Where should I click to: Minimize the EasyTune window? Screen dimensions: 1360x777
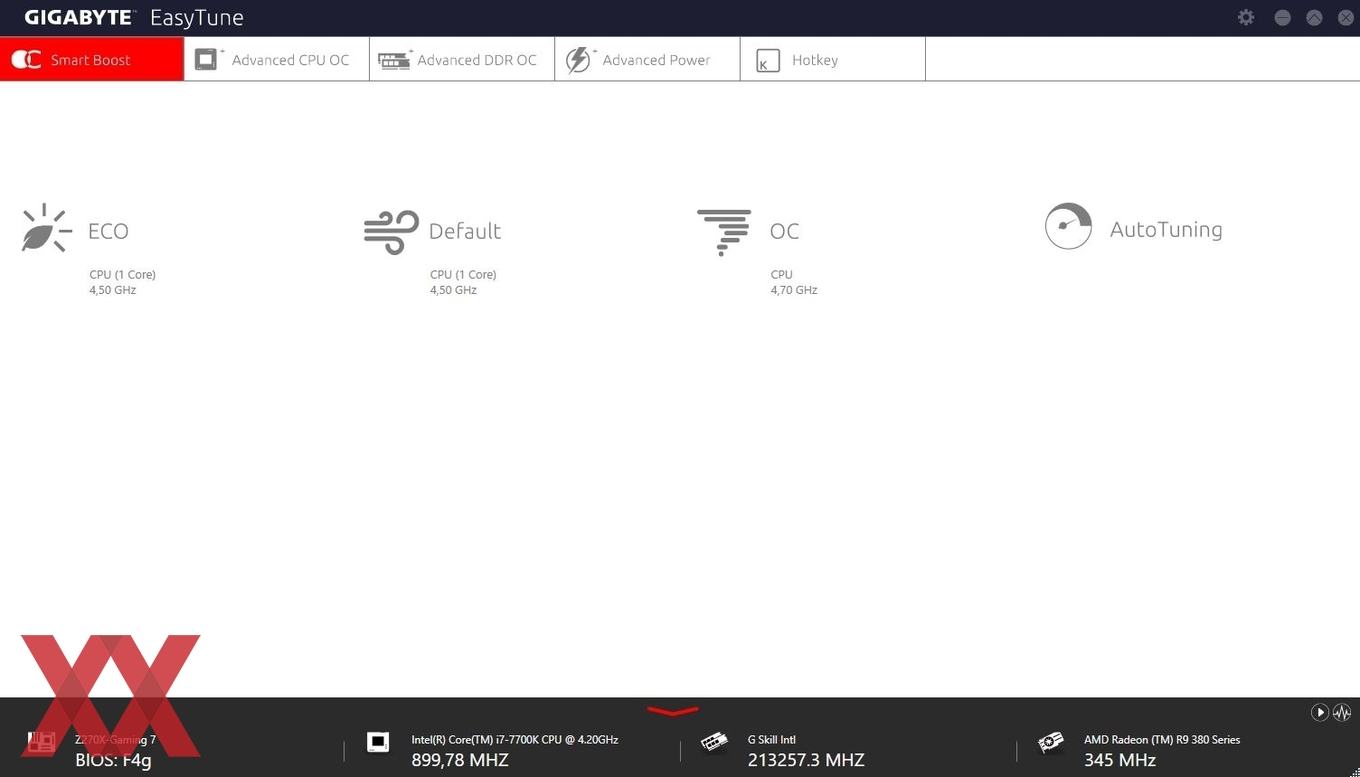pyautogui.click(x=1282, y=18)
